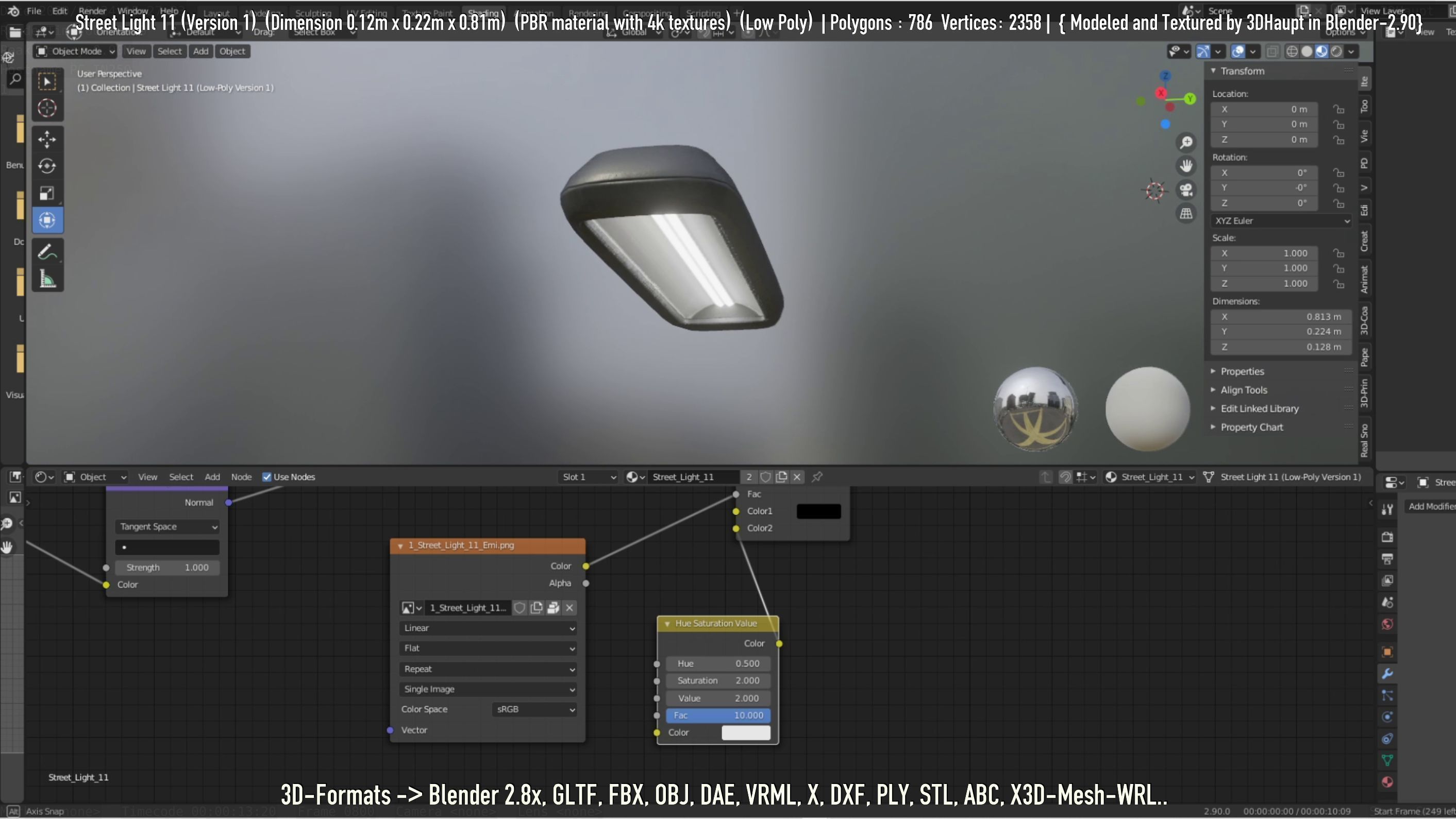The image size is (1456, 819).
Task: Click the Dimensions X 0.813 m field
Action: click(1281, 316)
